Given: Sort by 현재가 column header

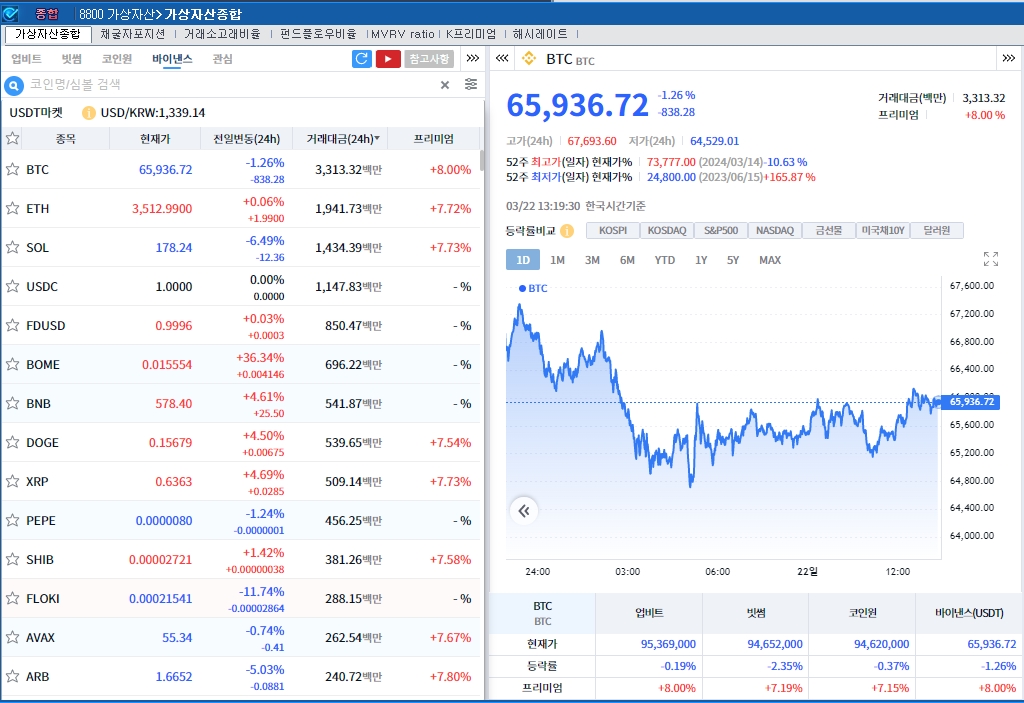Looking at the screenshot, I should (x=155, y=139).
